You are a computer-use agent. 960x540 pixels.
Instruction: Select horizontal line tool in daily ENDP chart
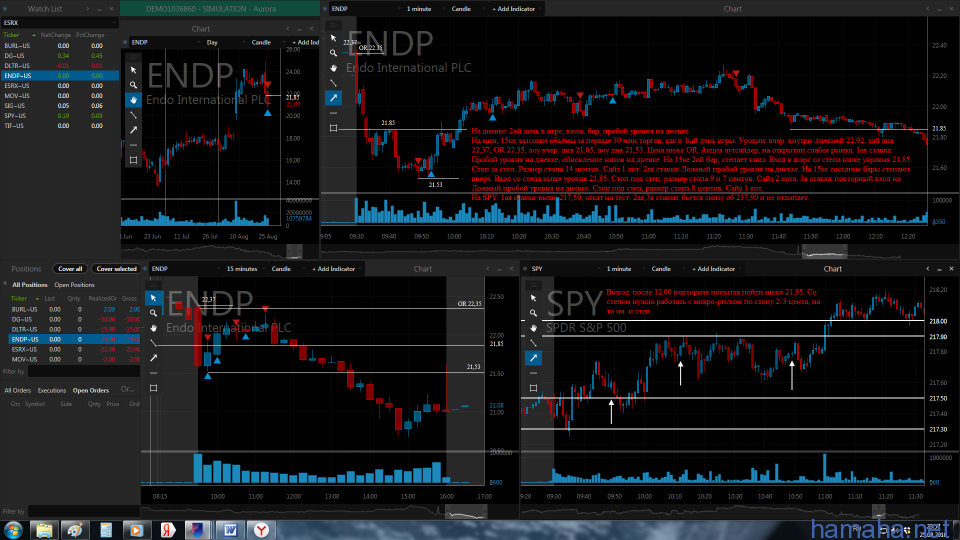point(133,145)
